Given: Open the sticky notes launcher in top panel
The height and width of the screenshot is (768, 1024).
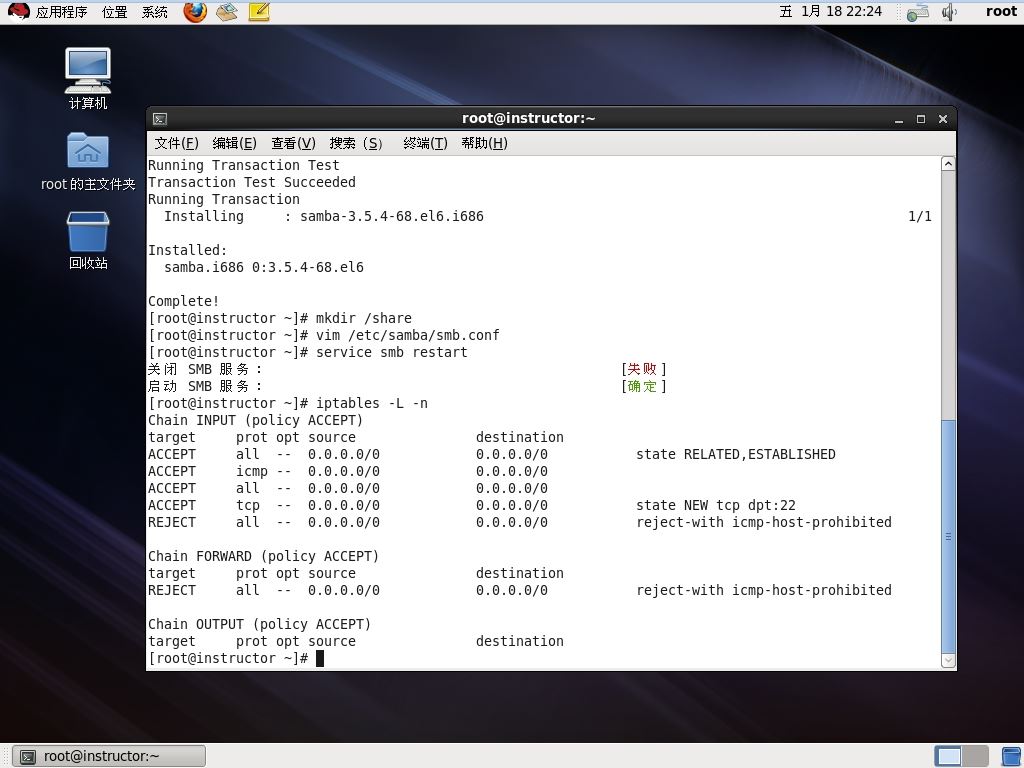Looking at the screenshot, I should coord(259,12).
